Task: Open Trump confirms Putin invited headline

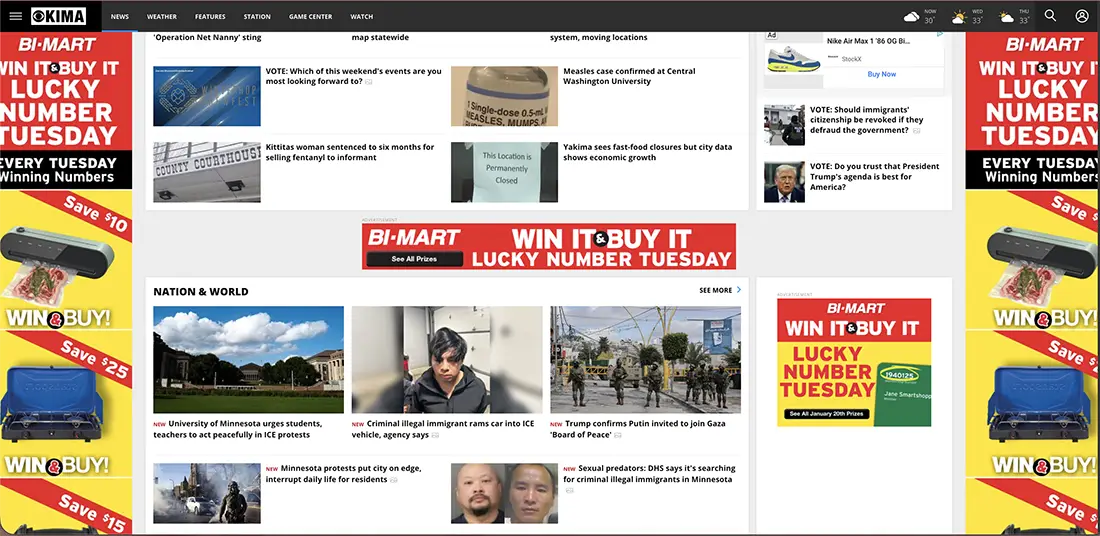Action: [638, 429]
